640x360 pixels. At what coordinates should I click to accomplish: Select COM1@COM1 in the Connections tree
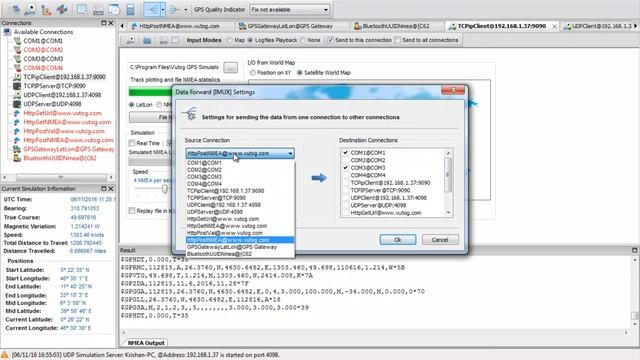coord(43,41)
